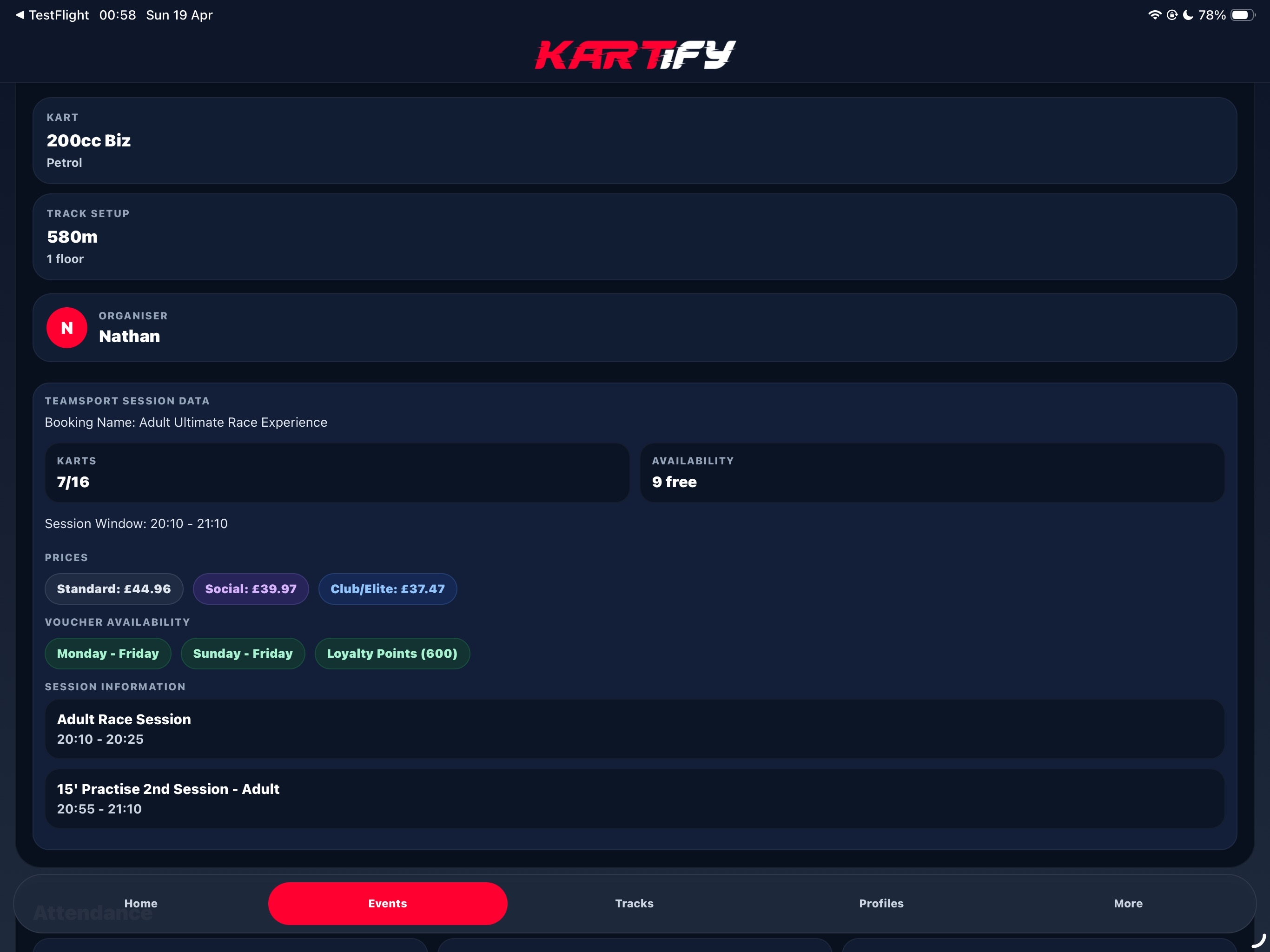Tap the TEAMSPORT SESSION DATA heading
This screenshot has height=952, width=1270.
(x=127, y=401)
